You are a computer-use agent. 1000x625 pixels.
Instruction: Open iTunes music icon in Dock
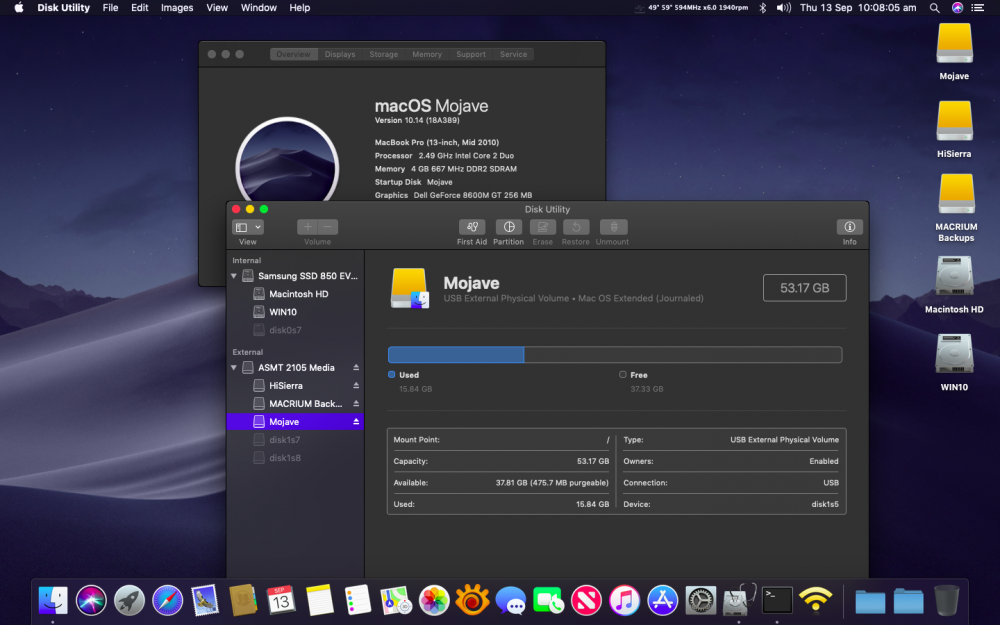coord(624,600)
